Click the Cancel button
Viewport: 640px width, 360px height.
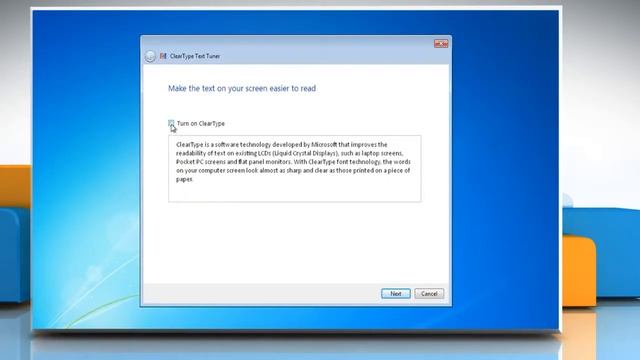(429, 293)
